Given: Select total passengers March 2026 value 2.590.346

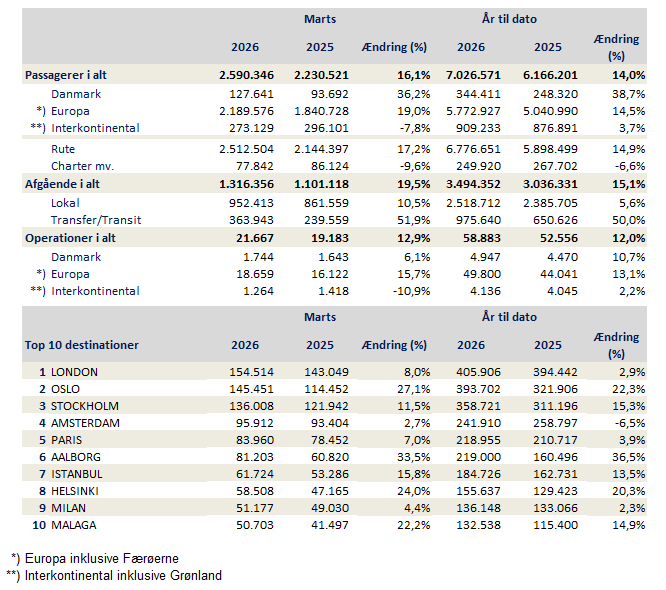Looking at the screenshot, I should [245, 75].
